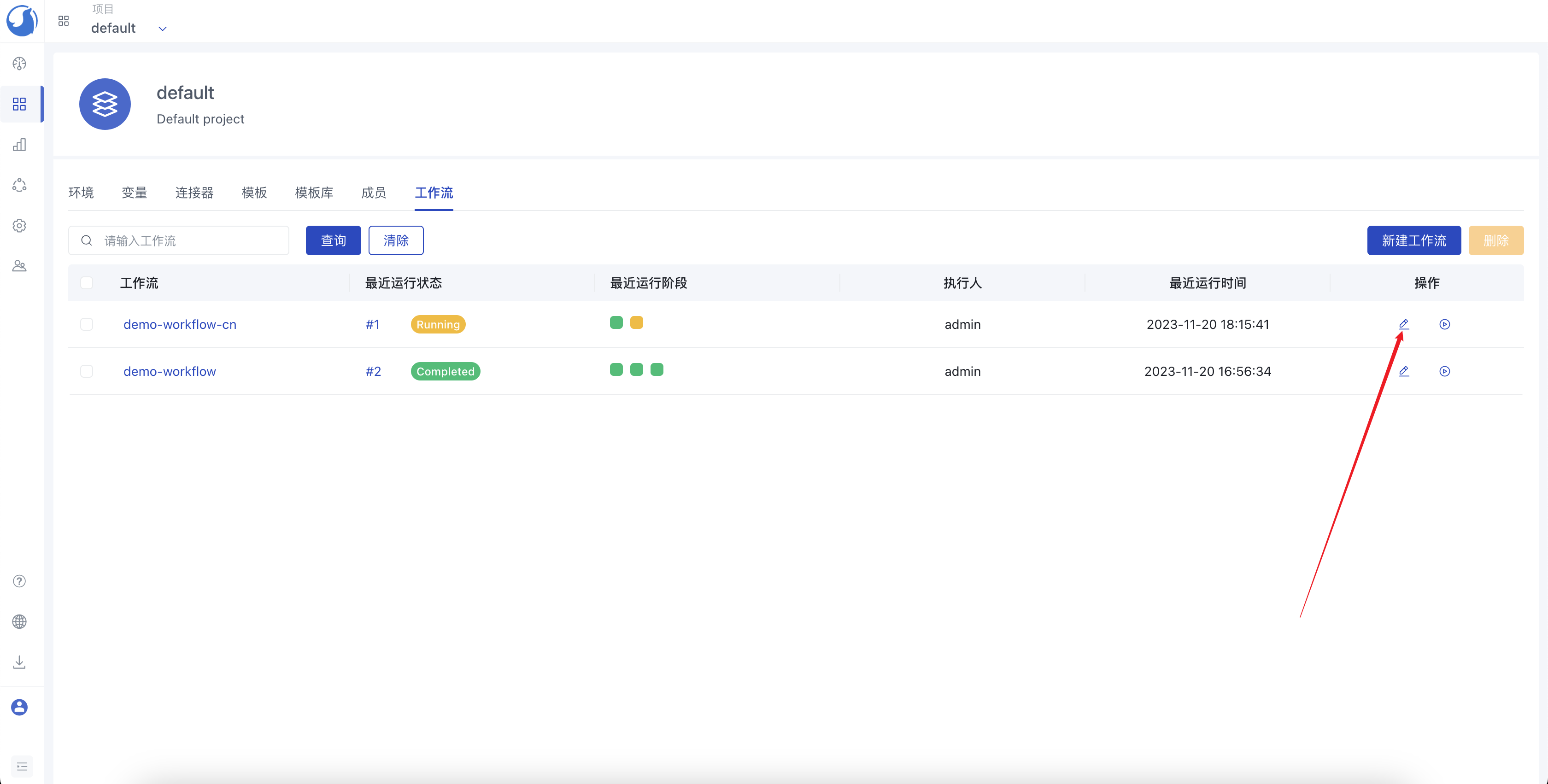Image resolution: width=1548 pixels, height=784 pixels.
Task: Open the dashboard gauge icon in sidebar
Action: (19, 64)
